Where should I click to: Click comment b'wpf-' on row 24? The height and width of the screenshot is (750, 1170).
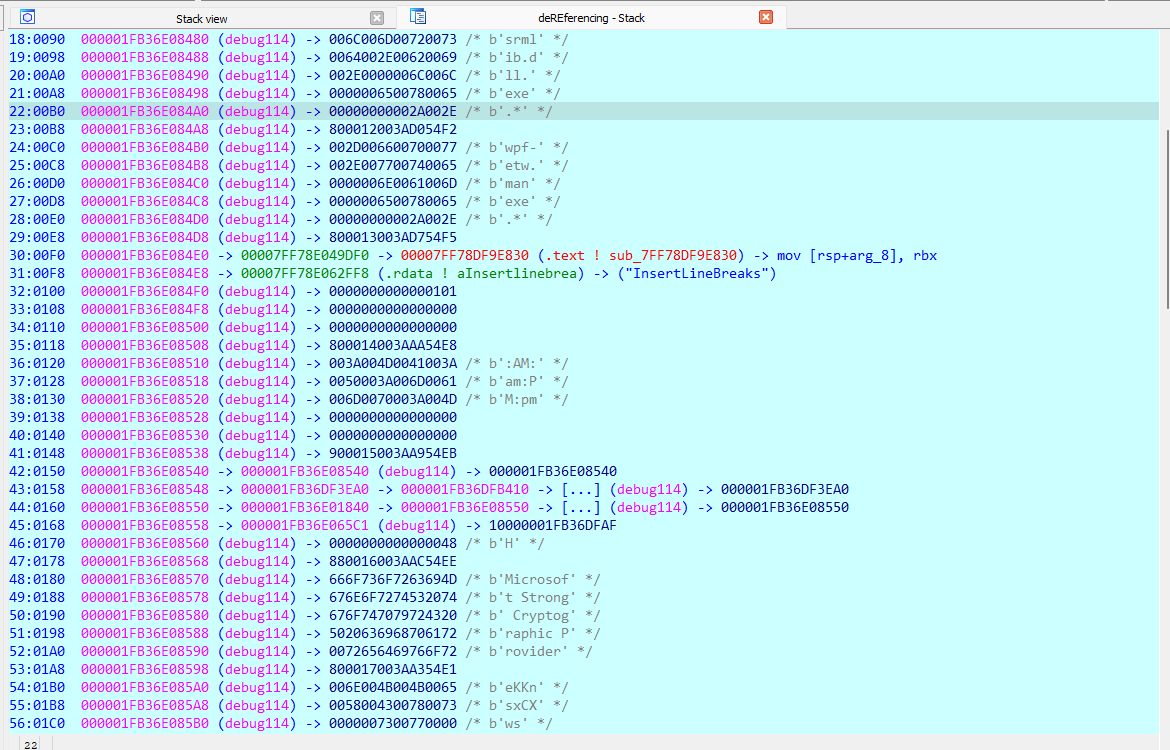(516, 147)
